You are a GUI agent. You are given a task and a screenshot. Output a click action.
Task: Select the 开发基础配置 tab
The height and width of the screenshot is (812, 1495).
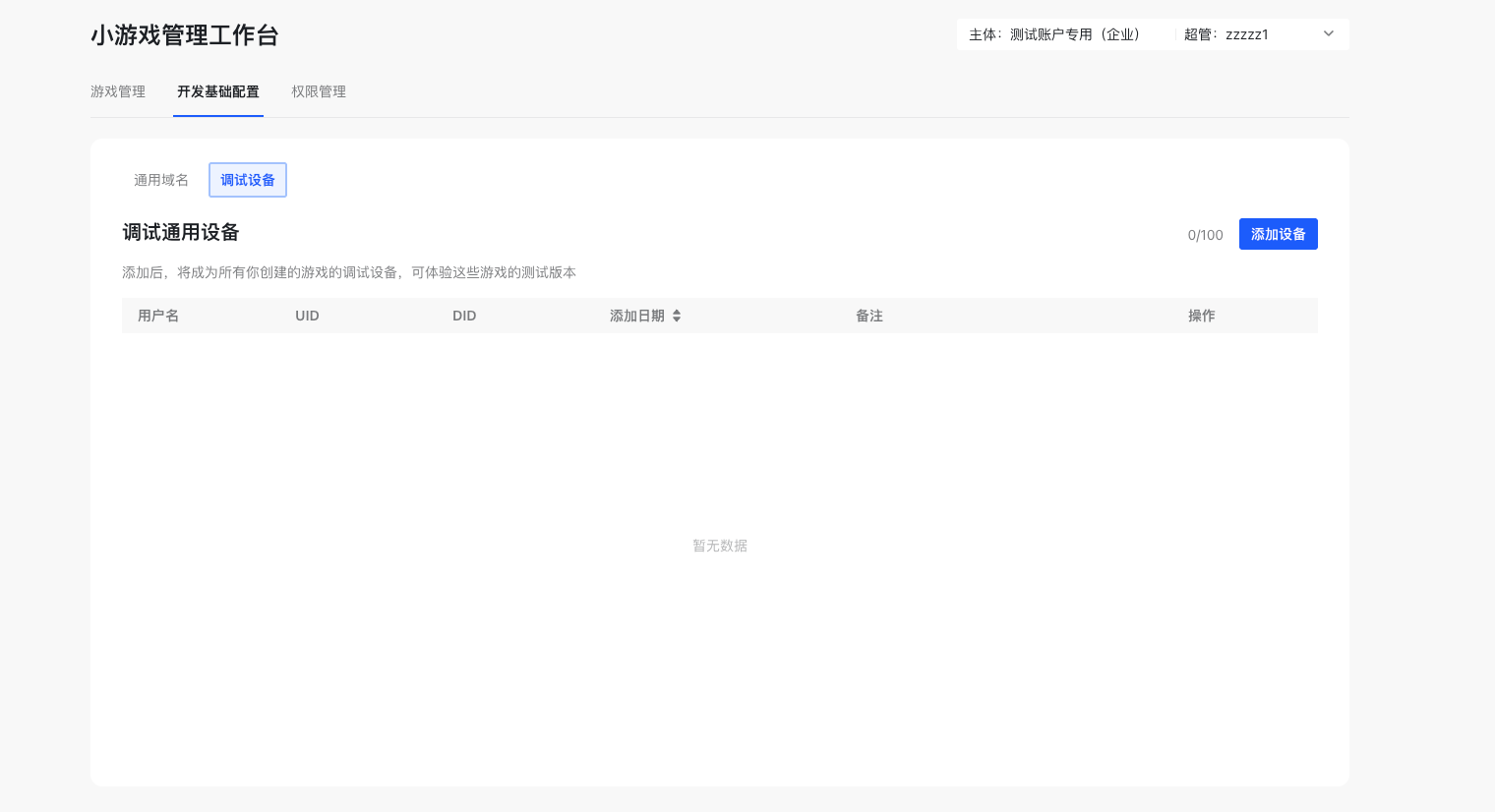[218, 91]
